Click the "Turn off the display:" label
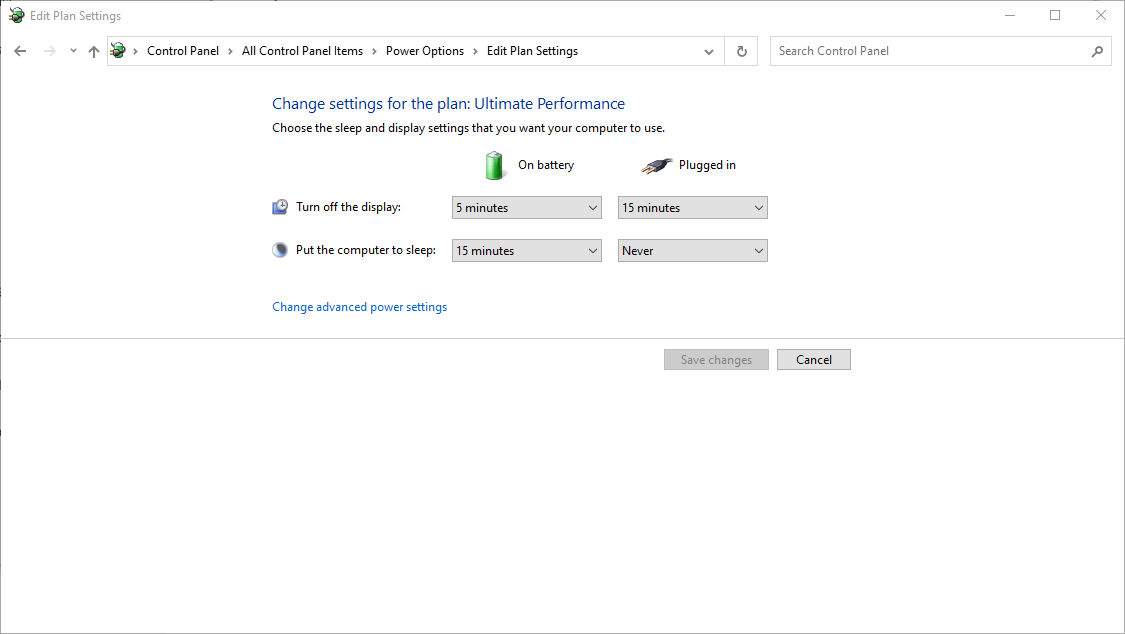 click(x=349, y=207)
